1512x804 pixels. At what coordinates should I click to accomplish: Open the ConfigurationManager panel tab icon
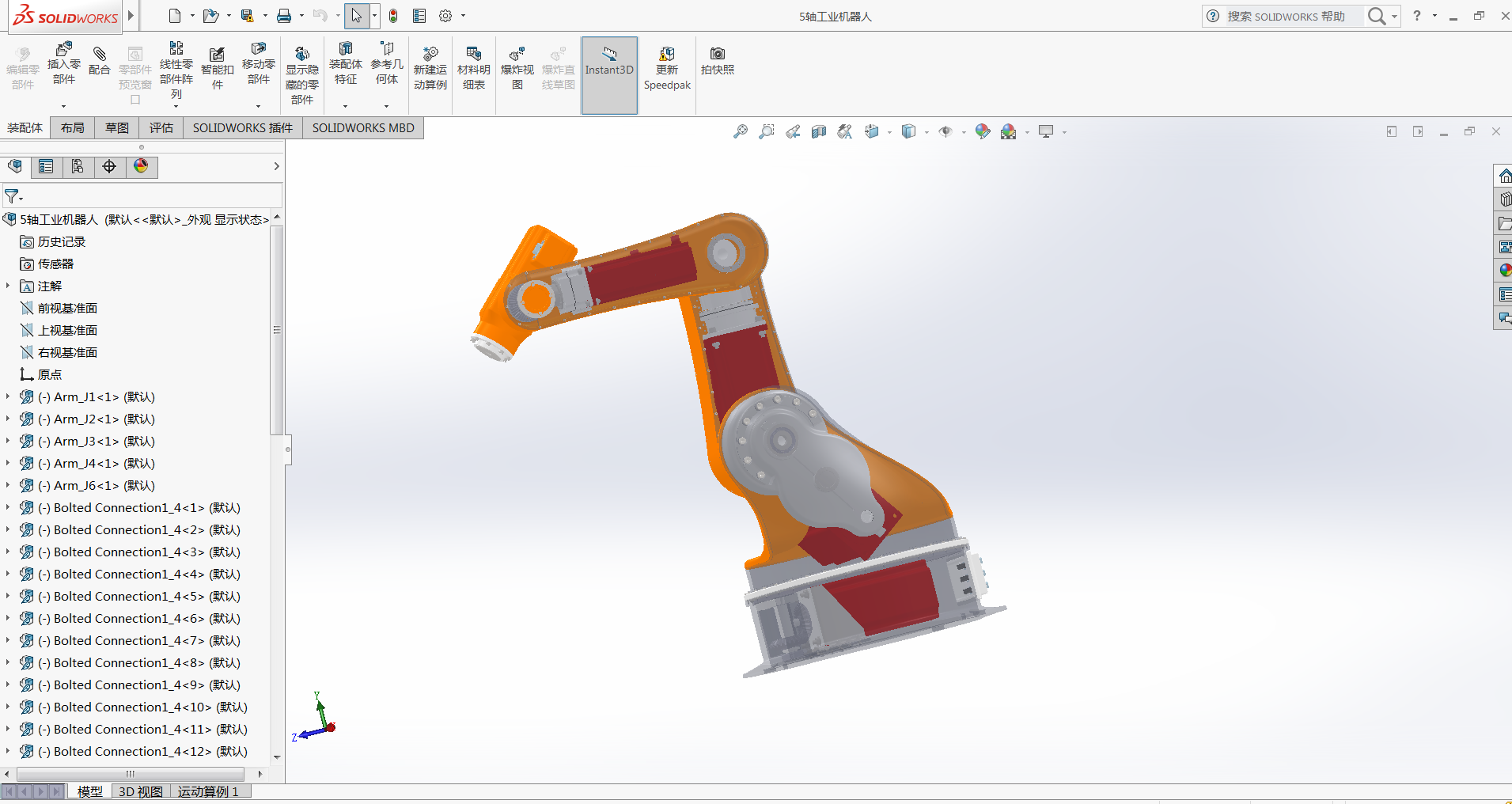78,166
